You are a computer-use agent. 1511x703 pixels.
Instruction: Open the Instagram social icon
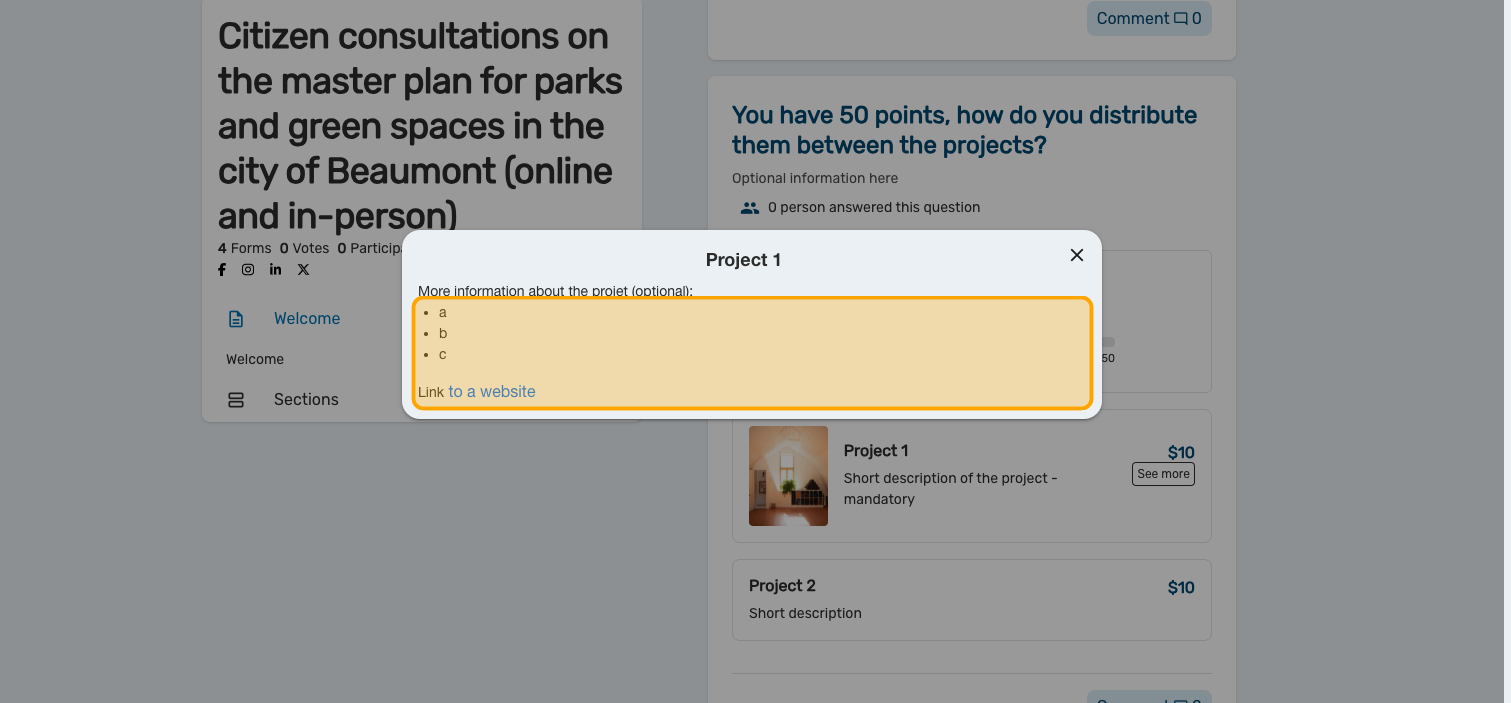(248, 270)
